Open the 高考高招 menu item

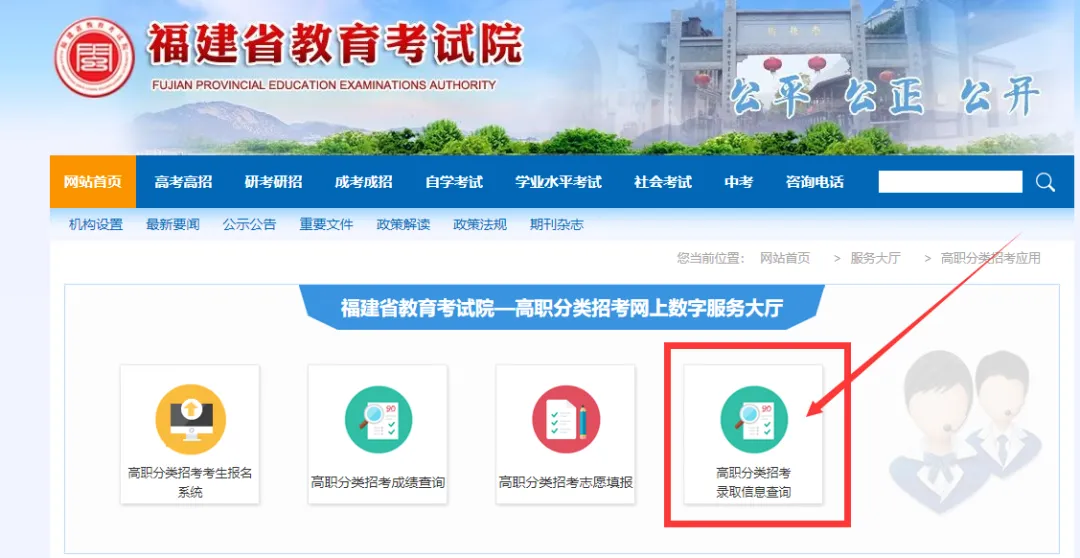pos(183,182)
